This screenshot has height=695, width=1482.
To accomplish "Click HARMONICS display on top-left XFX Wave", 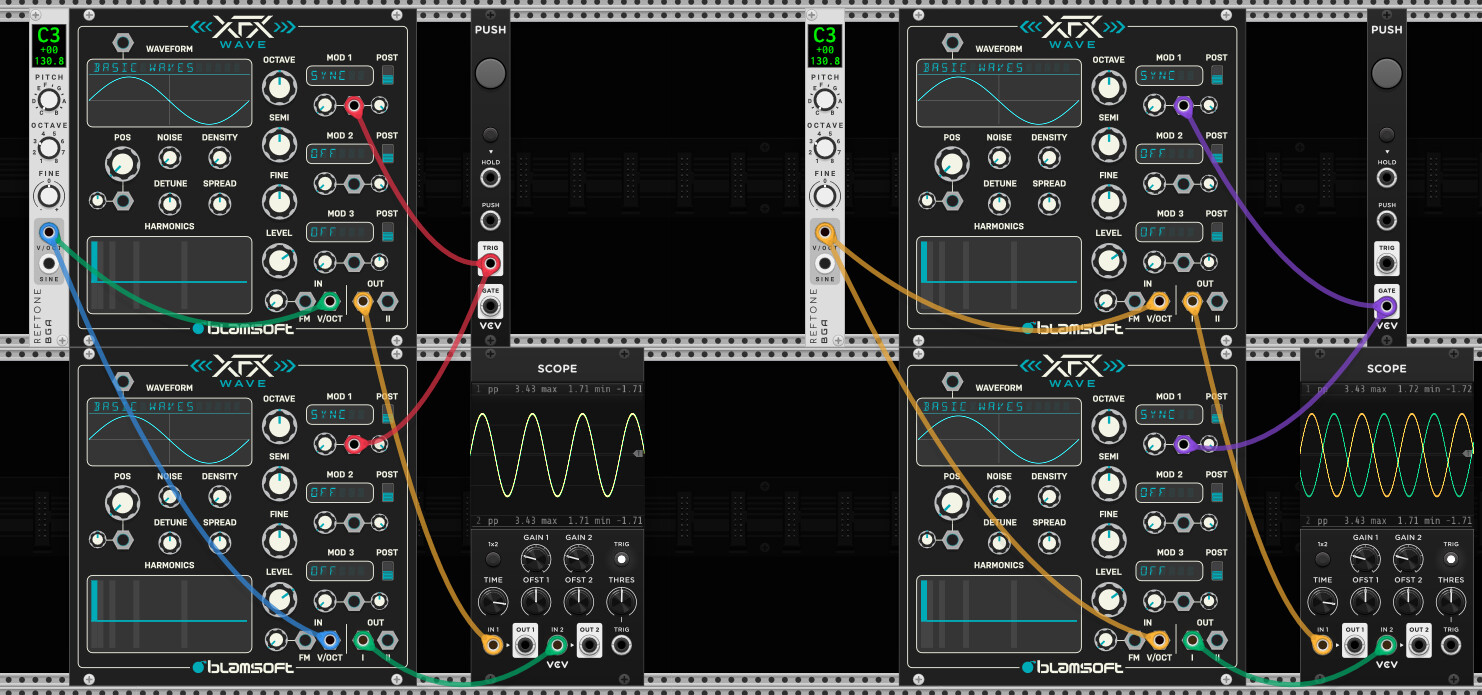I will 168,275.
